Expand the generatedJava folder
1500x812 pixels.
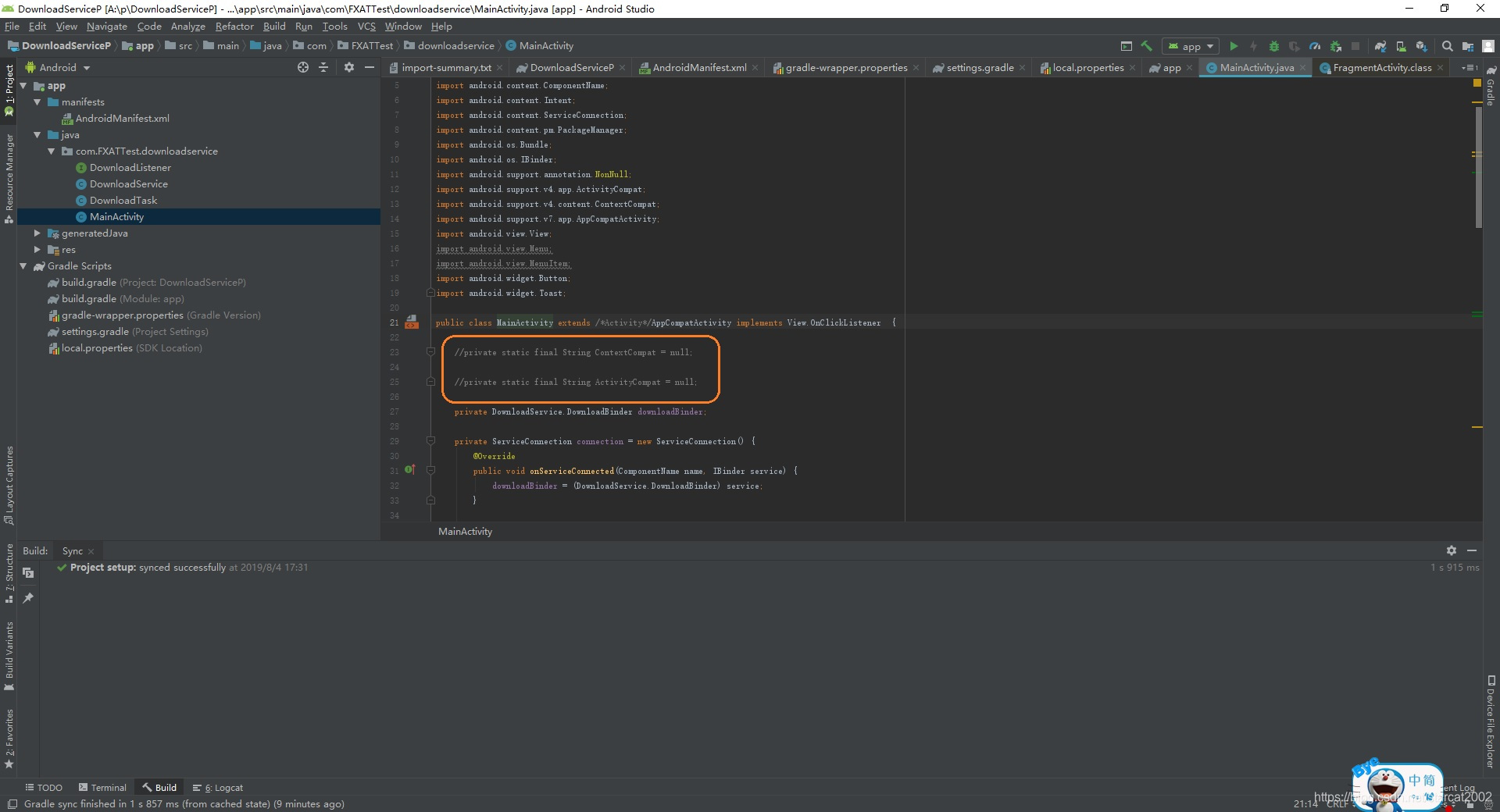coord(37,233)
